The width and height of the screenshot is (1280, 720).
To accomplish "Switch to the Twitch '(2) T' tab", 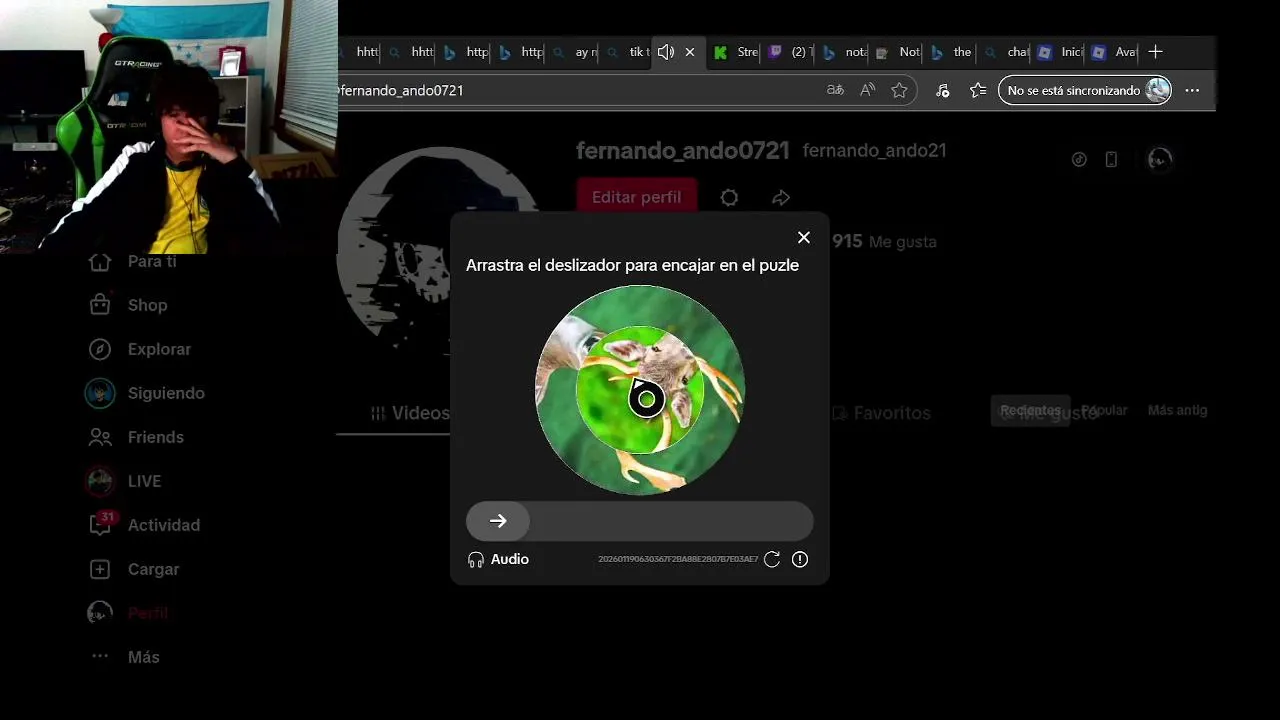I will tap(790, 52).
